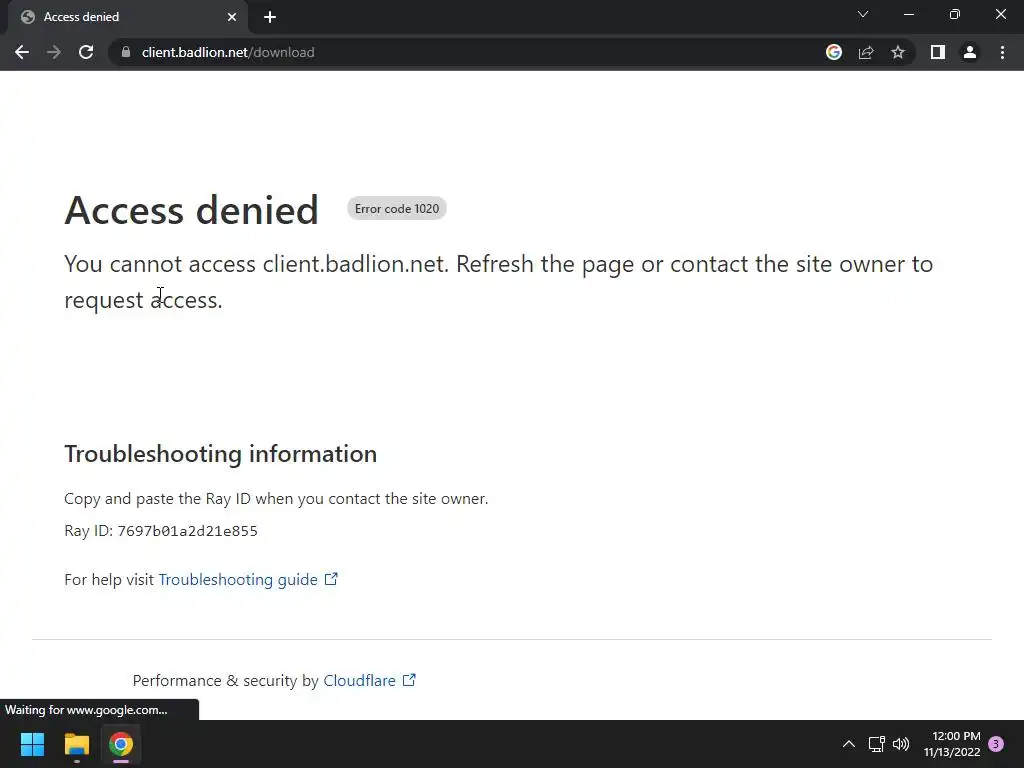
Task: Click the Troubleshooting information heading
Action: [x=221, y=454]
